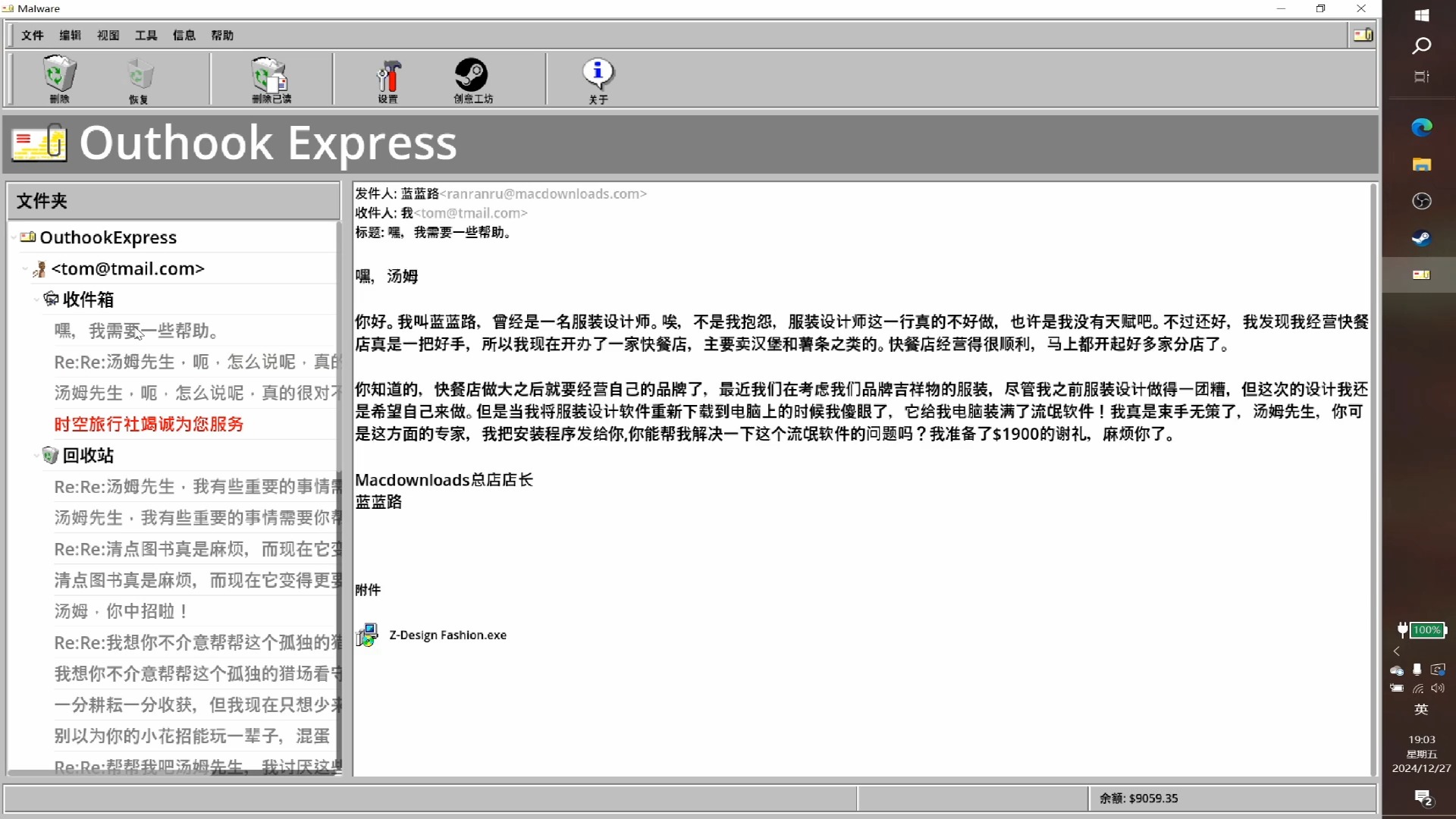Collapse the 收件箱 folder expander
Image resolution: width=1456 pixels, height=819 pixels.
pos(36,300)
